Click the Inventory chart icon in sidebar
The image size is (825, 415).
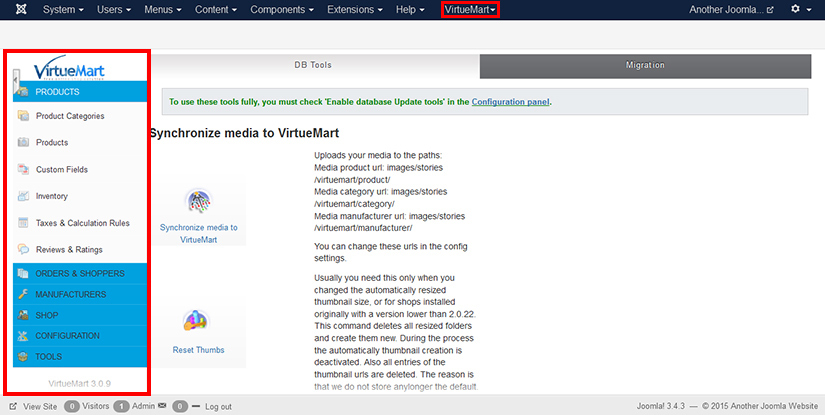(23, 196)
